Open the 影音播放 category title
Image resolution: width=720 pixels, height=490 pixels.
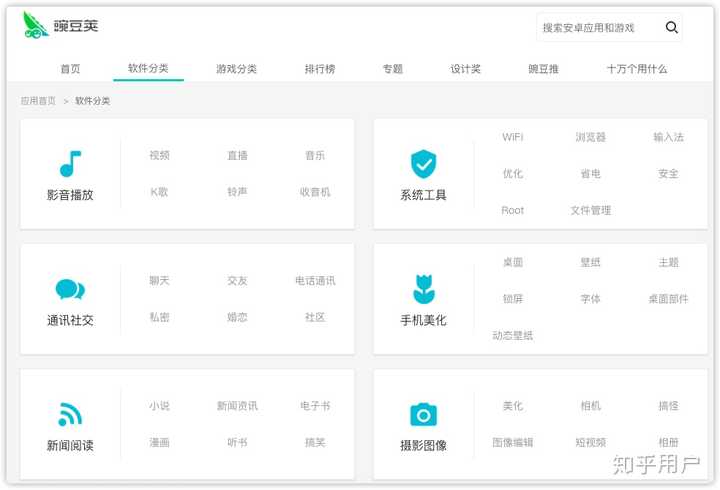[x=70, y=195]
